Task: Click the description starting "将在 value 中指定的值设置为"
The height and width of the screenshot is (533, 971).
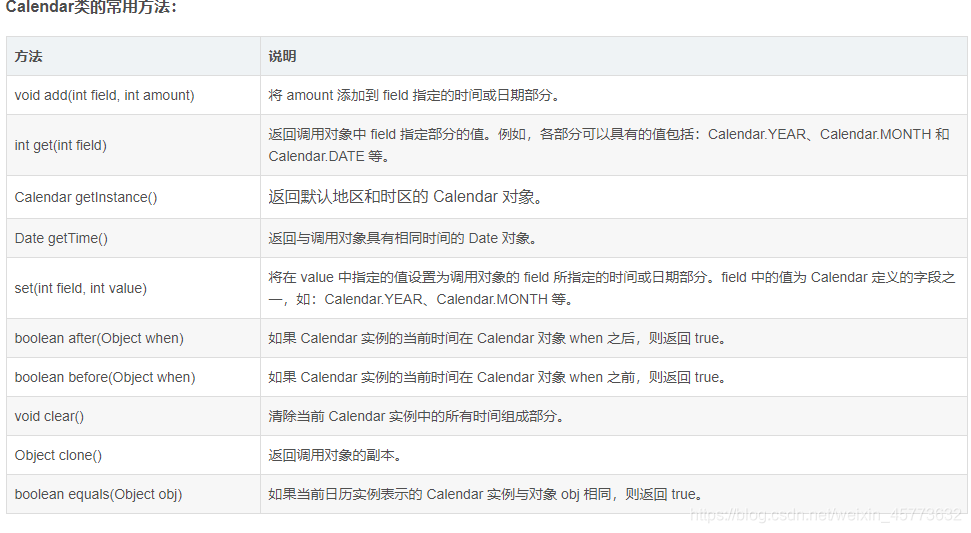Action: (612, 288)
